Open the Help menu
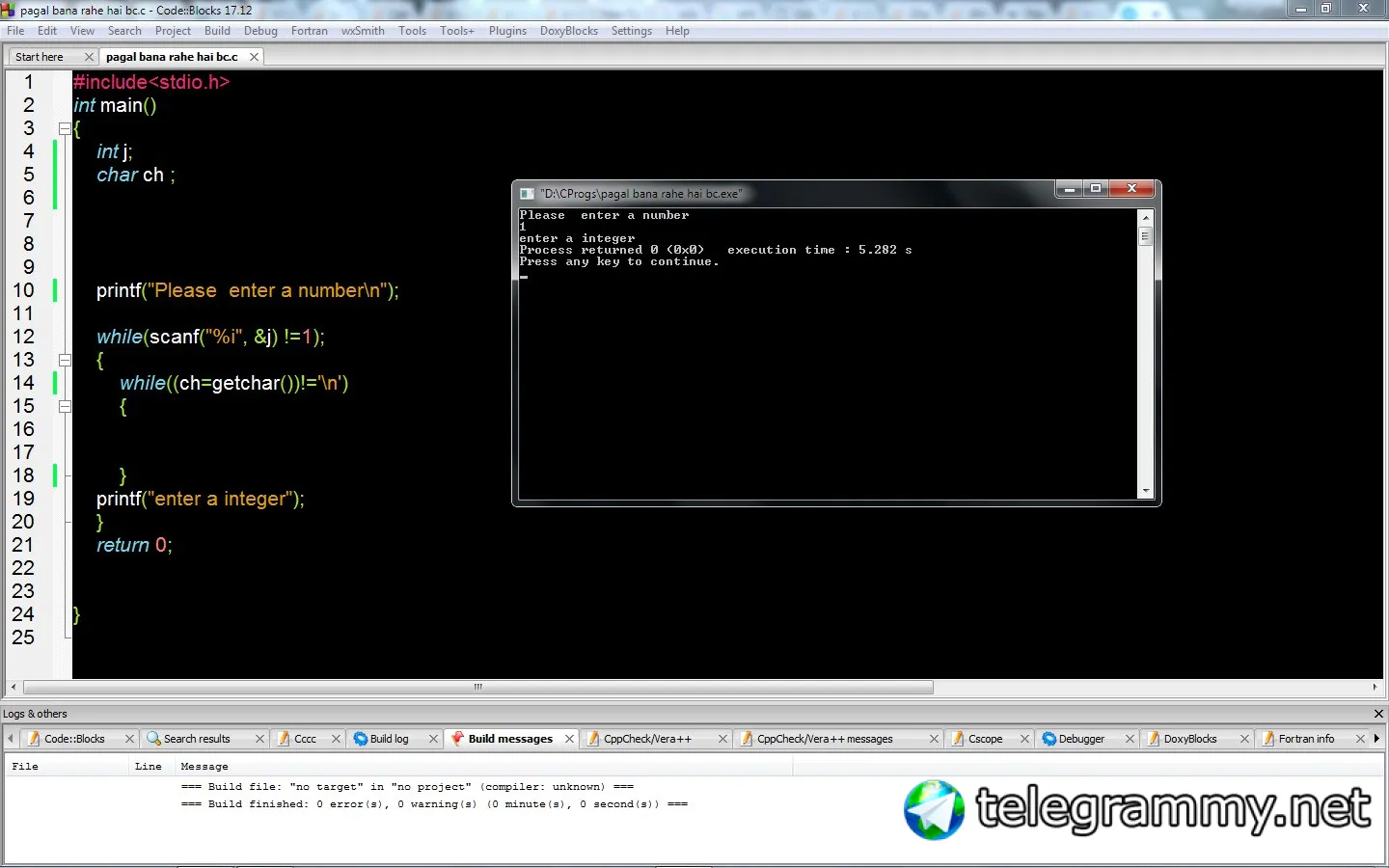 [x=678, y=31]
